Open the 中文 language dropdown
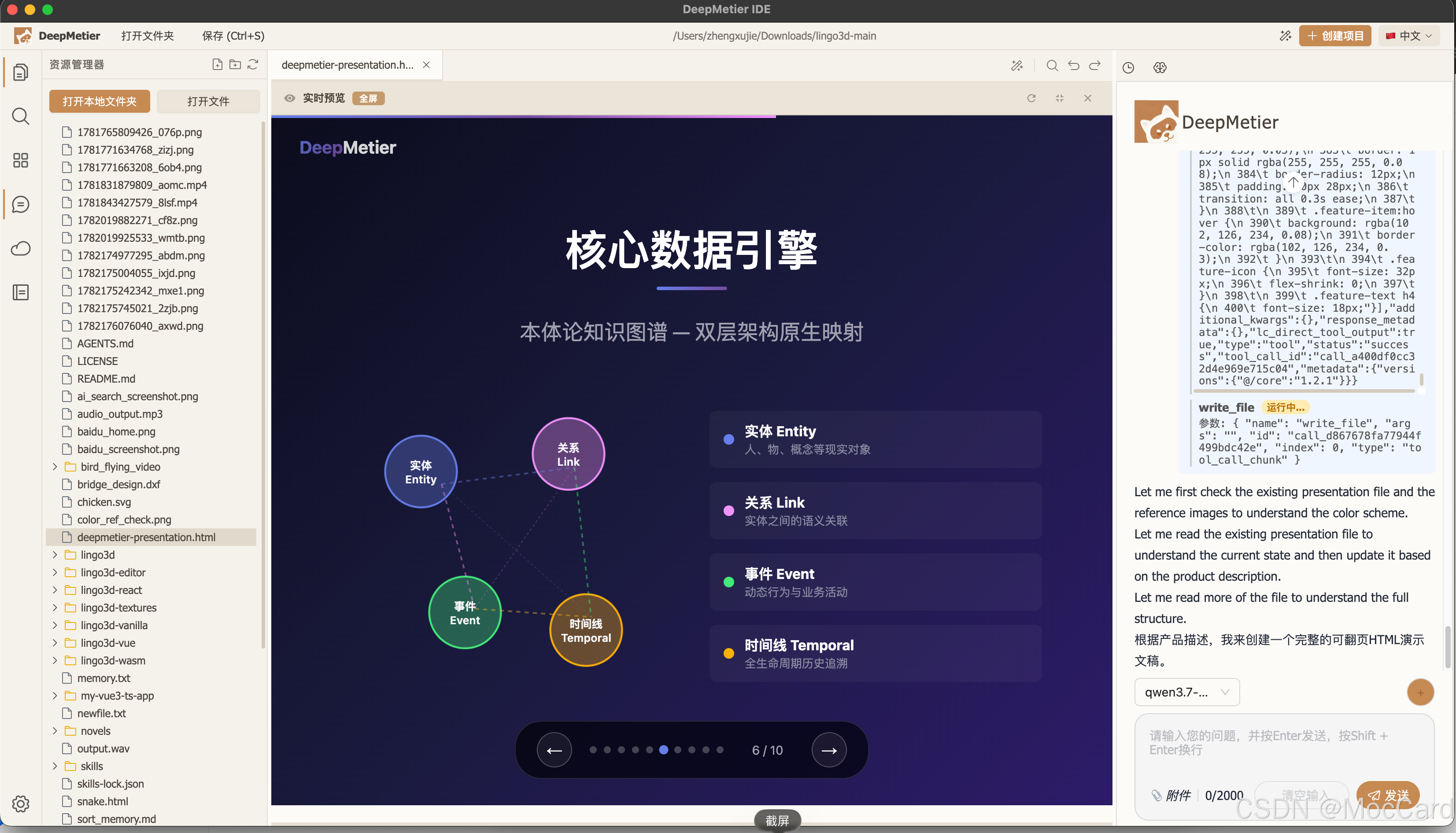The height and width of the screenshot is (833, 1456). 1409,36
